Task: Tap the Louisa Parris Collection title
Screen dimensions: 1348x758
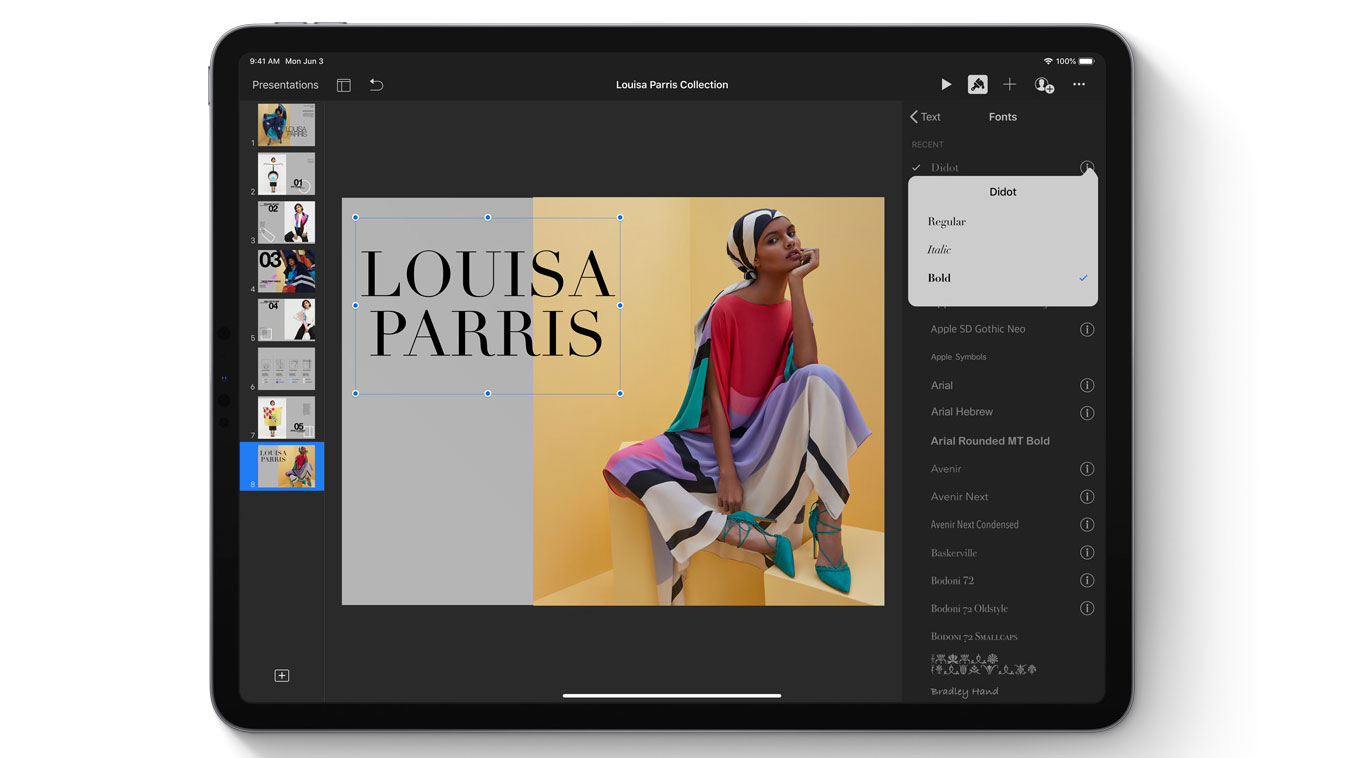Action: (672, 85)
